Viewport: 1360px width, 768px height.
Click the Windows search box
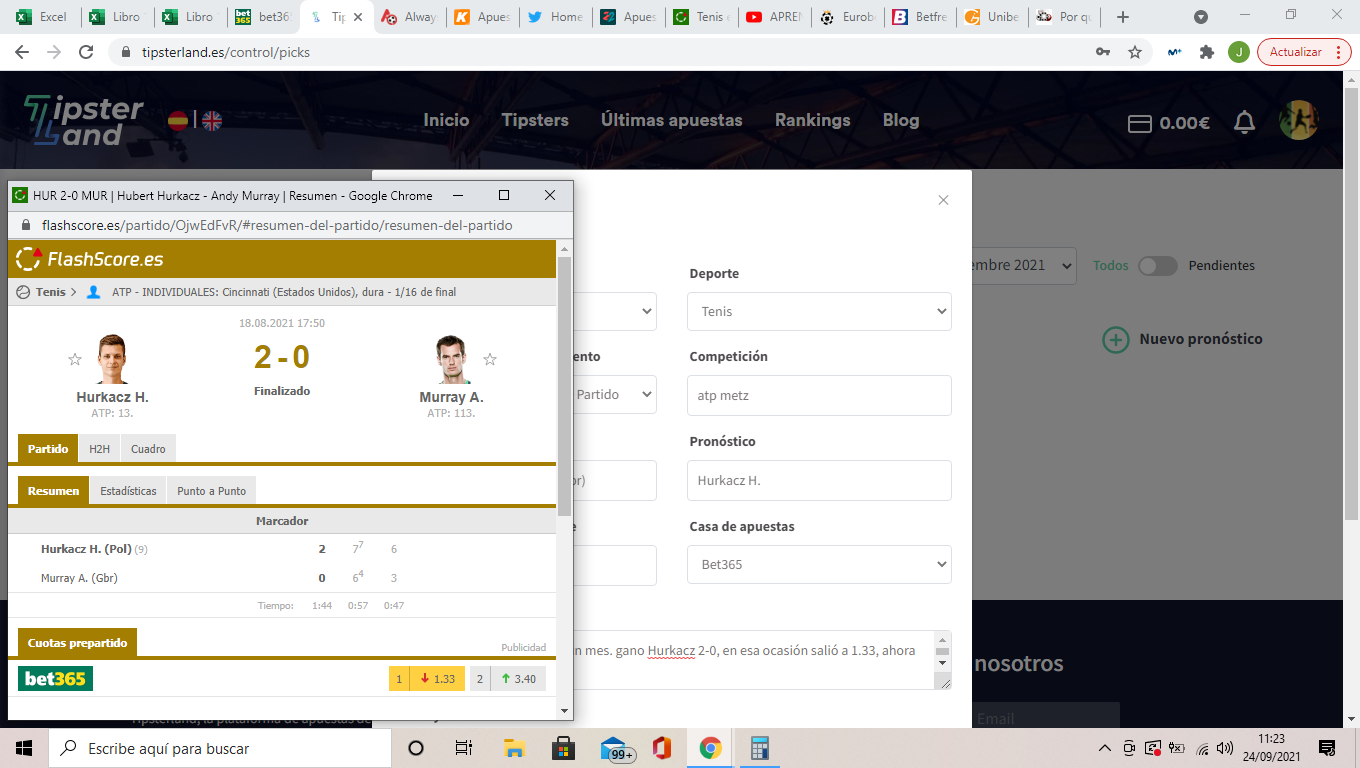219,748
